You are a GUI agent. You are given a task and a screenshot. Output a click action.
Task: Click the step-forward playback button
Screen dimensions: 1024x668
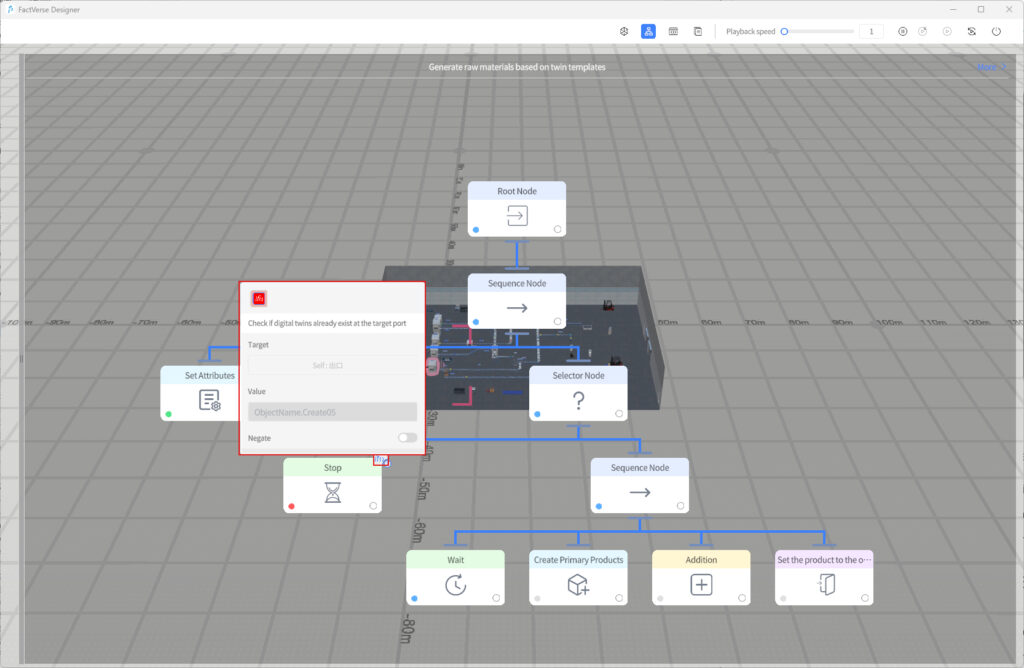click(x=923, y=31)
